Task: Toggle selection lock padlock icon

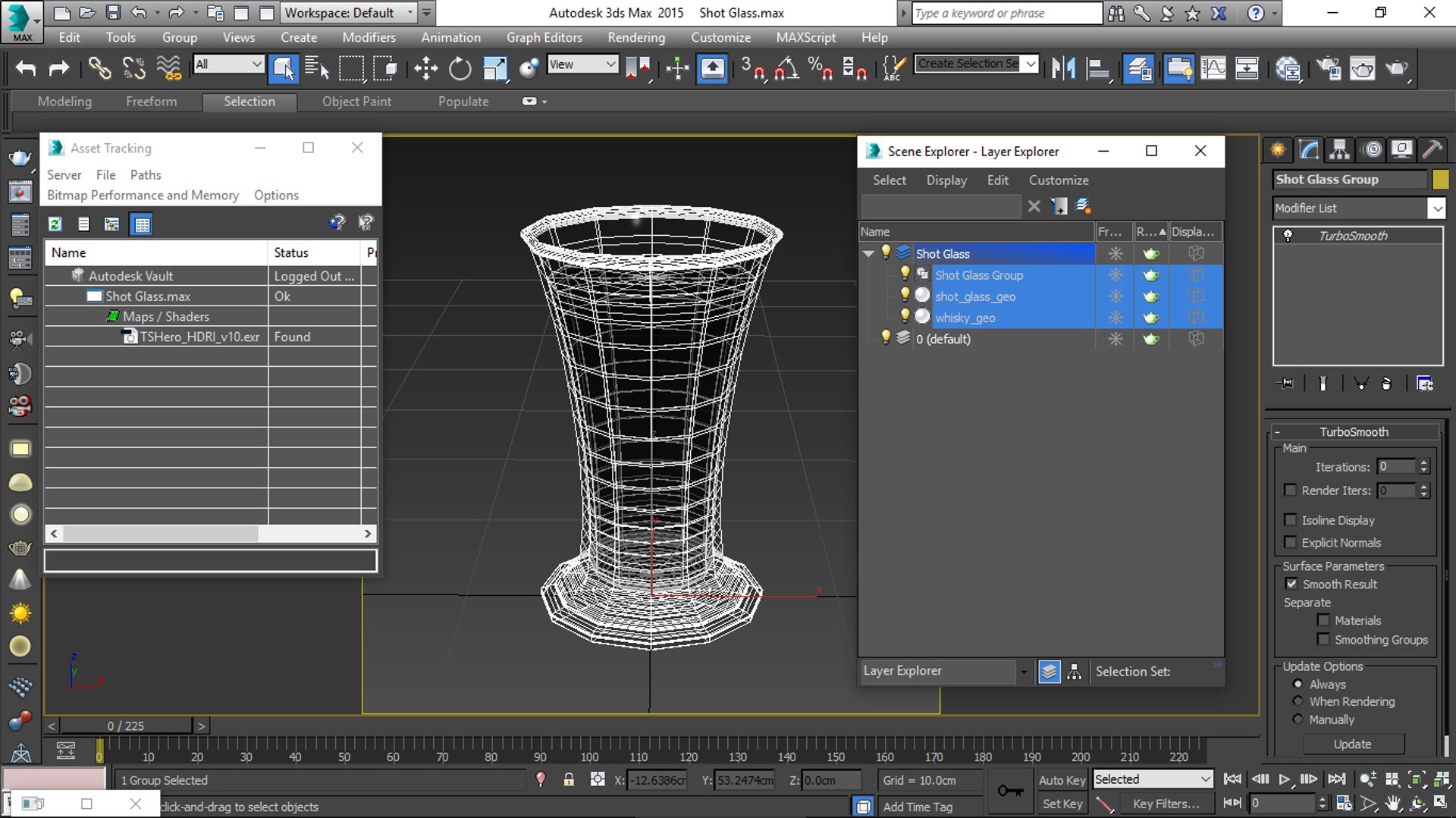Action: (x=569, y=779)
